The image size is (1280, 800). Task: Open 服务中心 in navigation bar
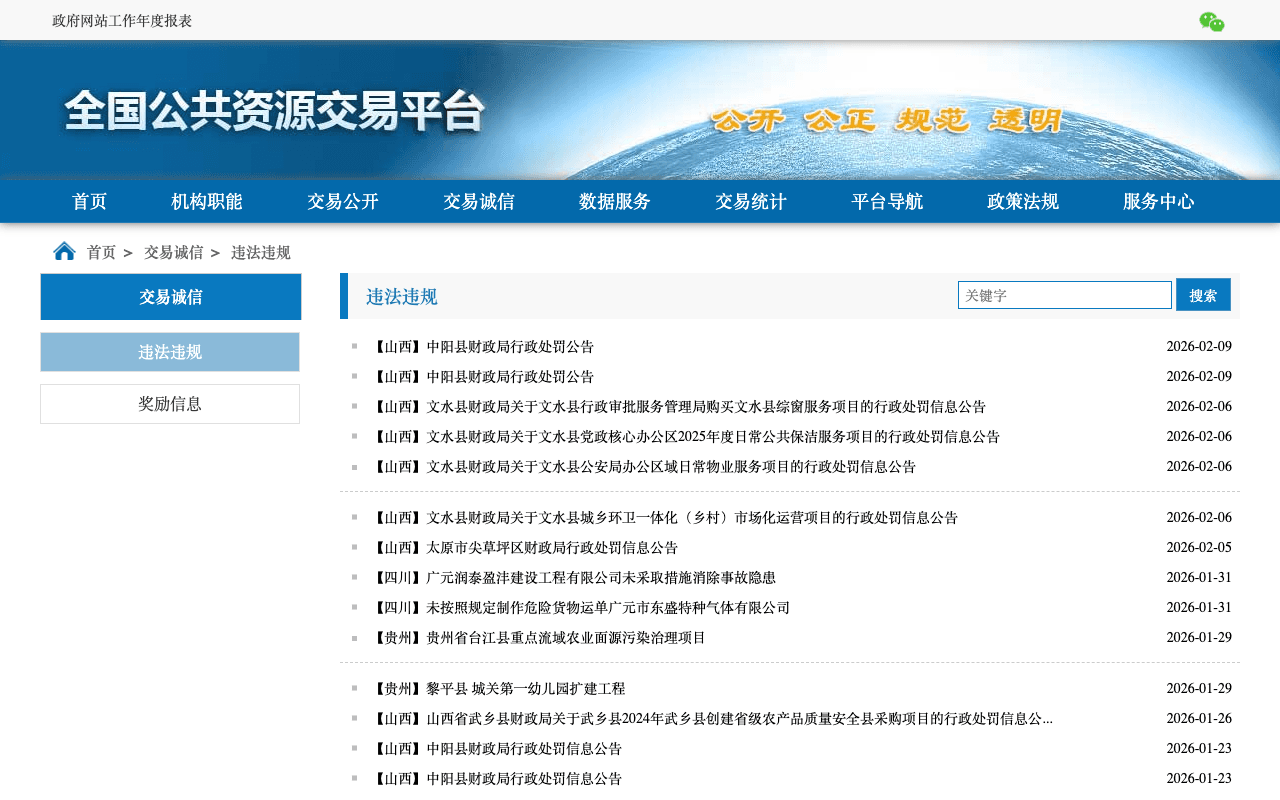click(x=1159, y=202)
